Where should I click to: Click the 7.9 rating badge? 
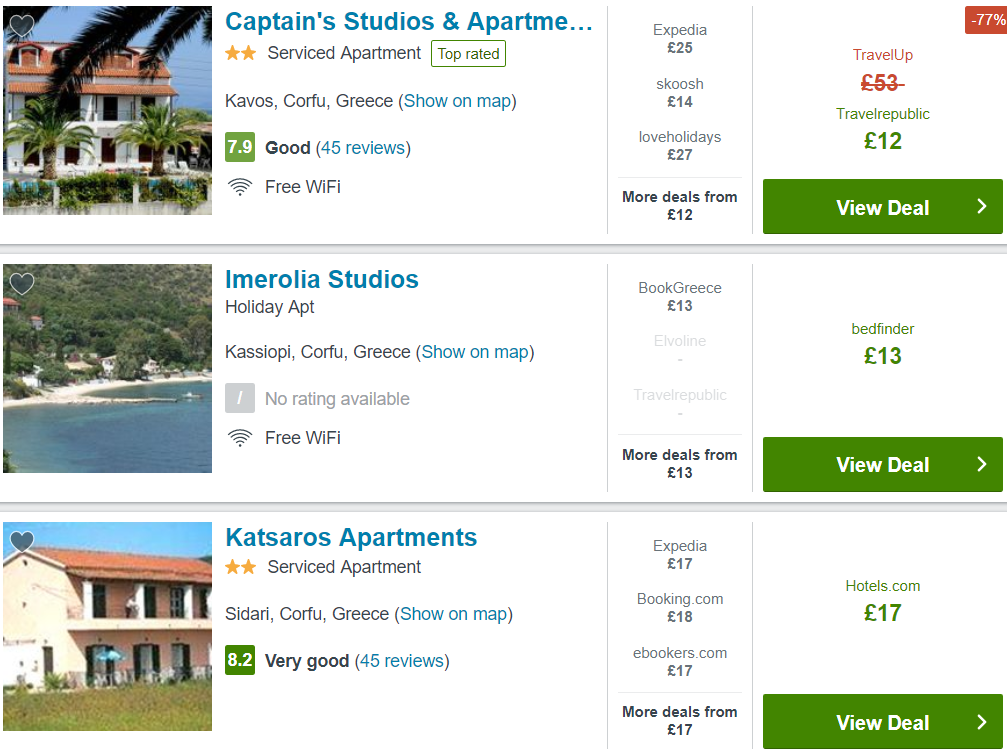[240, 147]
